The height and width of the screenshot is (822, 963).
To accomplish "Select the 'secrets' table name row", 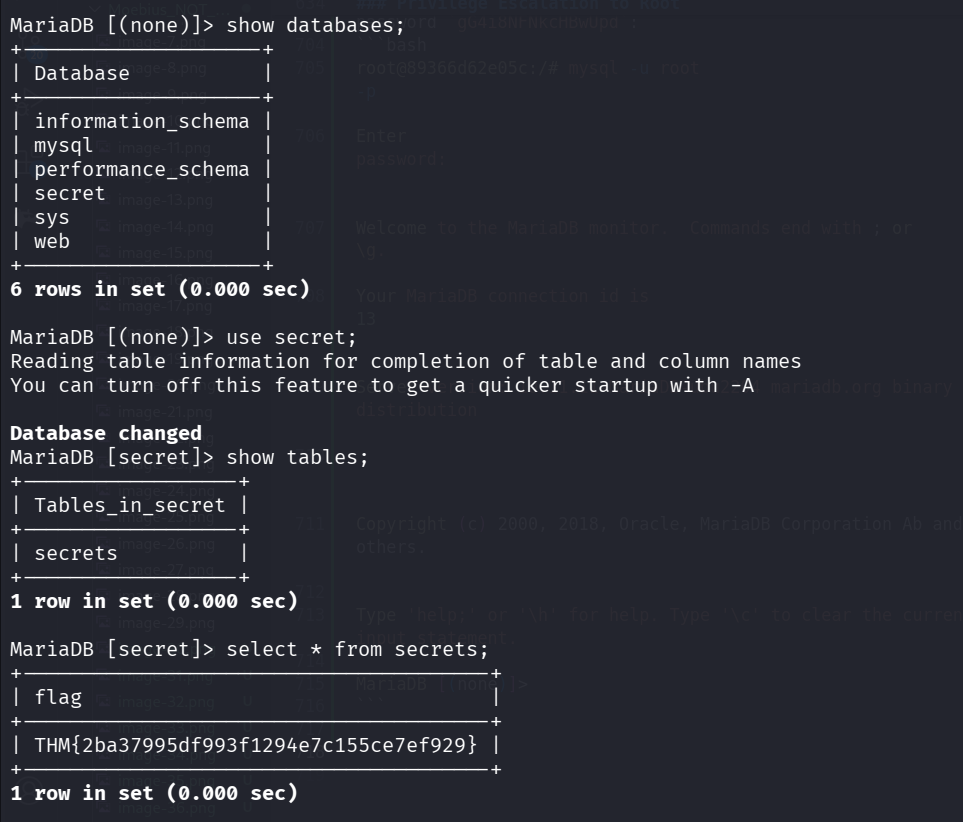I will pyautogui.click(x=76, y=553).
